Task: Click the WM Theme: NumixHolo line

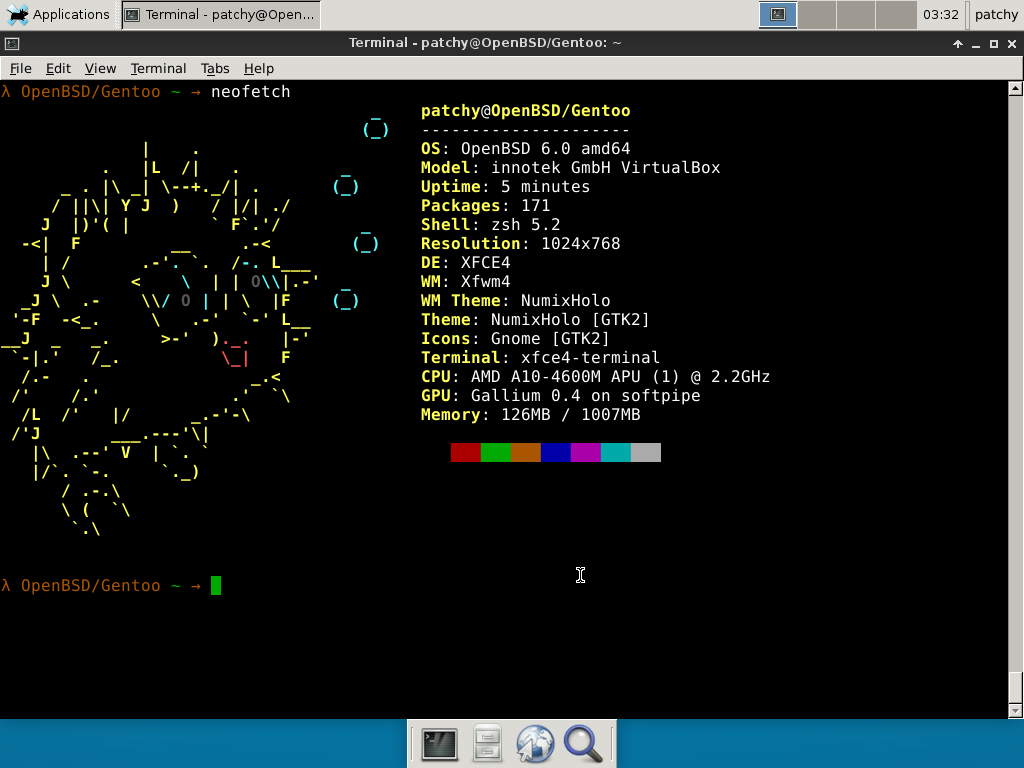Action: point(516,300)
